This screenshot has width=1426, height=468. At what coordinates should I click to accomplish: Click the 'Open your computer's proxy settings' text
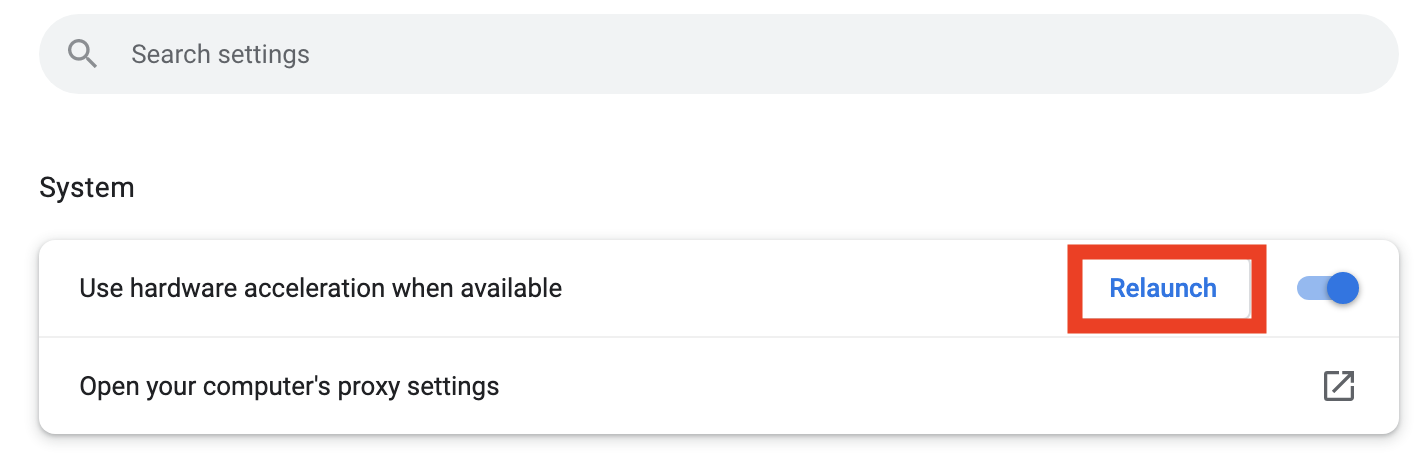[289, 386]
